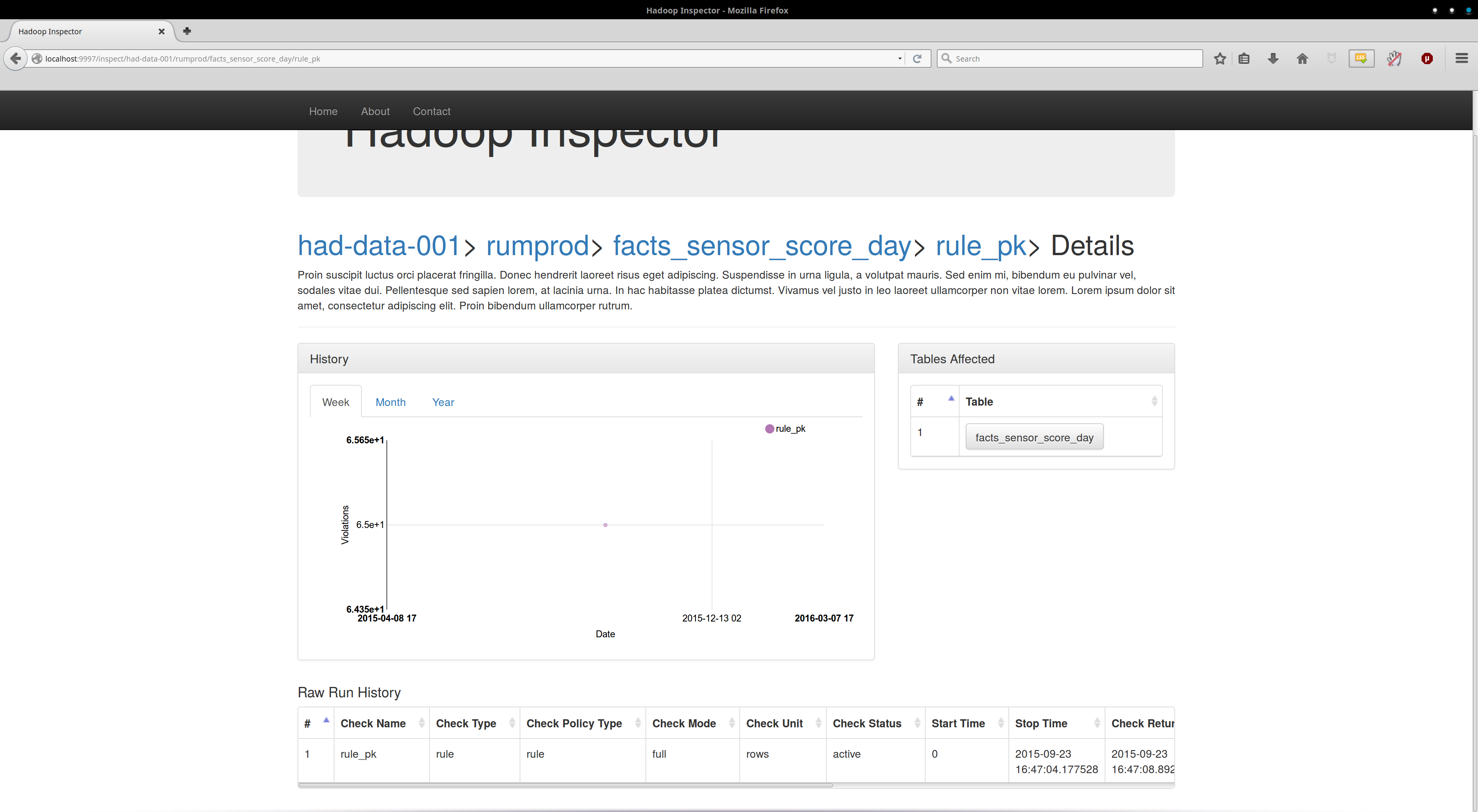The image size is (1478, 812).
Task: Click the browser back arrow button
Action: (15, 58)
